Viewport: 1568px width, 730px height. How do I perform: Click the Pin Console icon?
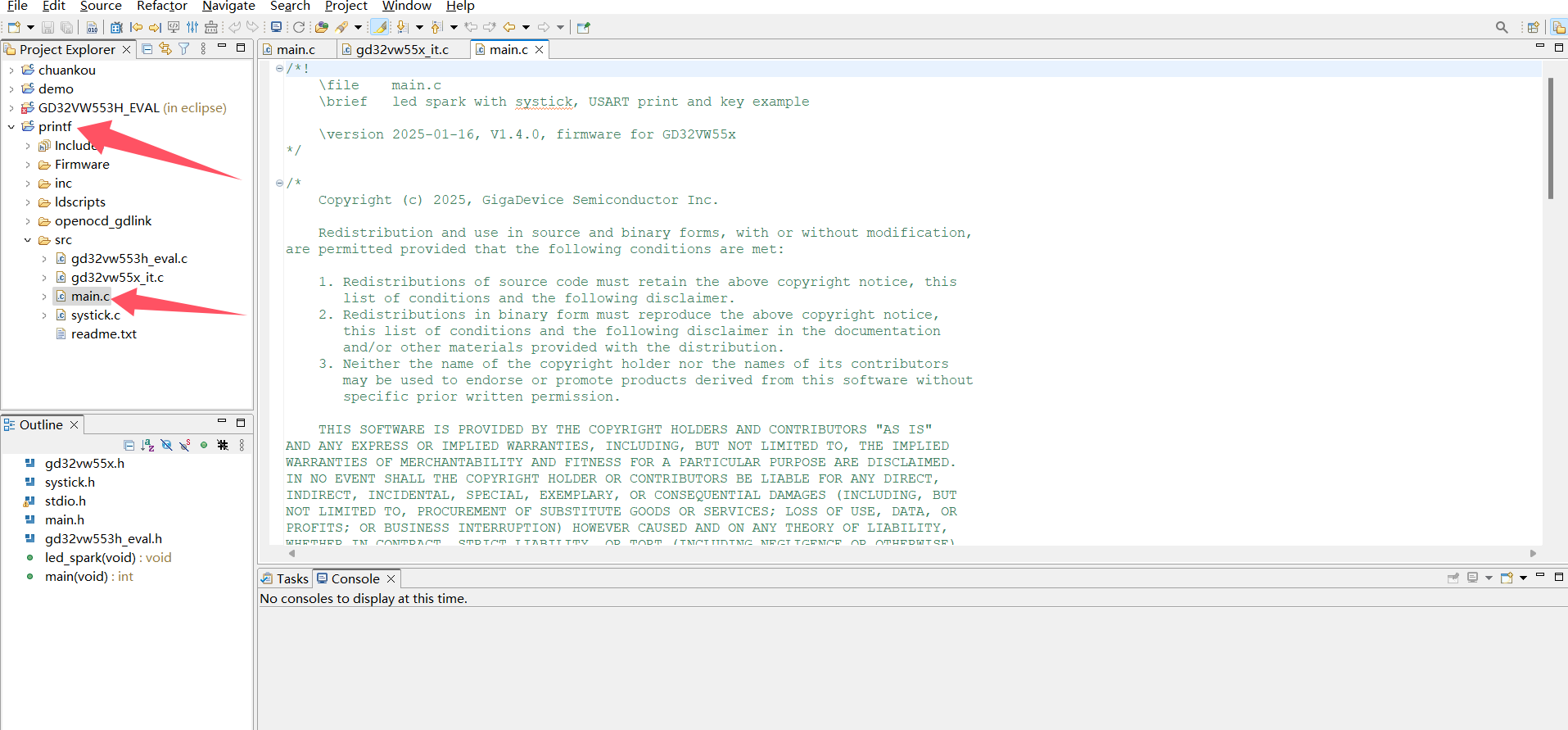pyautogui.click(x=1453, y=578)
